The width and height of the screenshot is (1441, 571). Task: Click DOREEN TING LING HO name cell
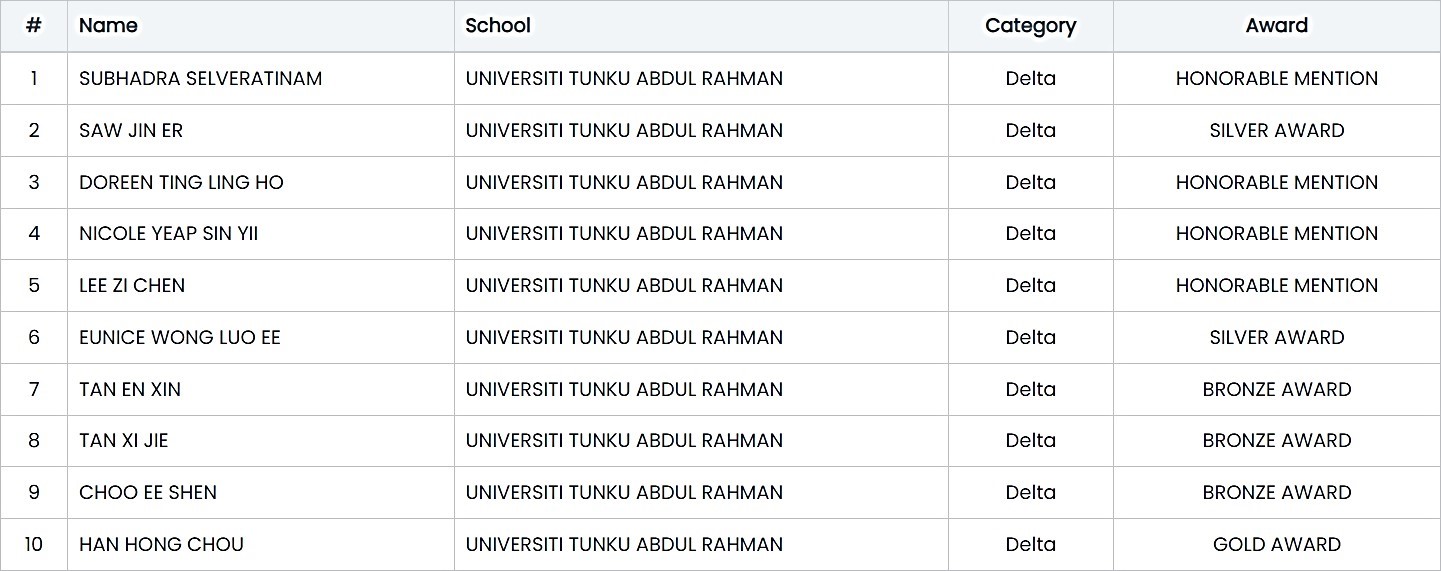[181, 182]
